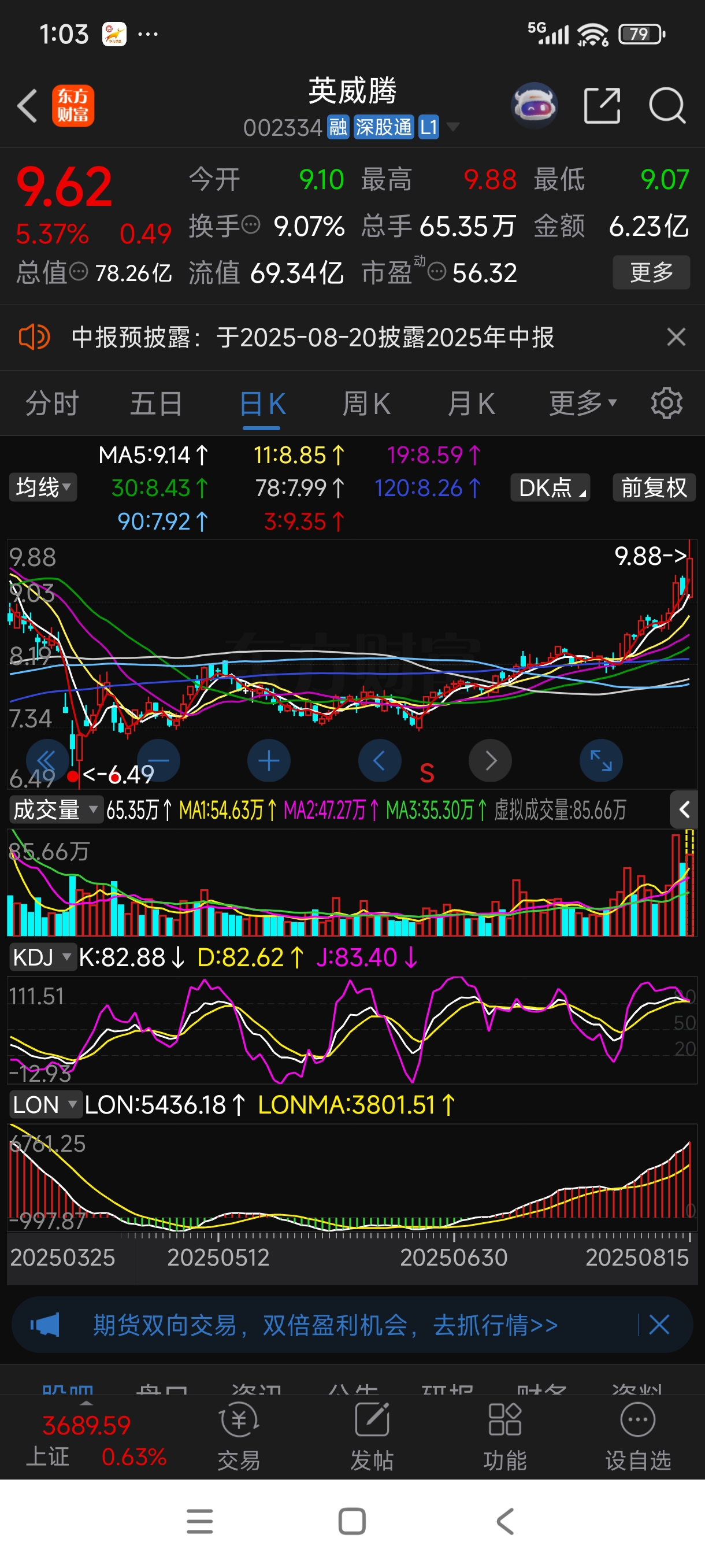The image size is (705, 1568).
Task: Open the 成交量 indicator dropdown
Action: (55, 809)
